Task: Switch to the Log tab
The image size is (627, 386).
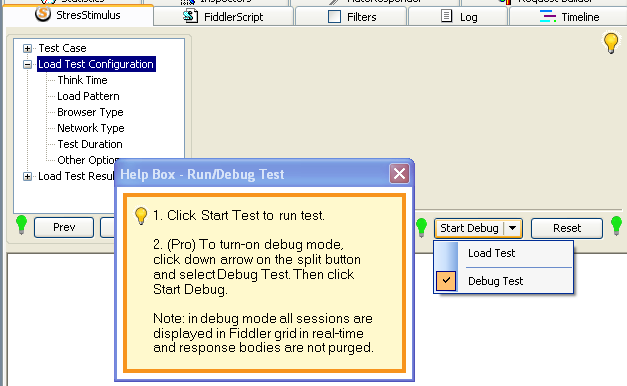Action: point(458,17)
